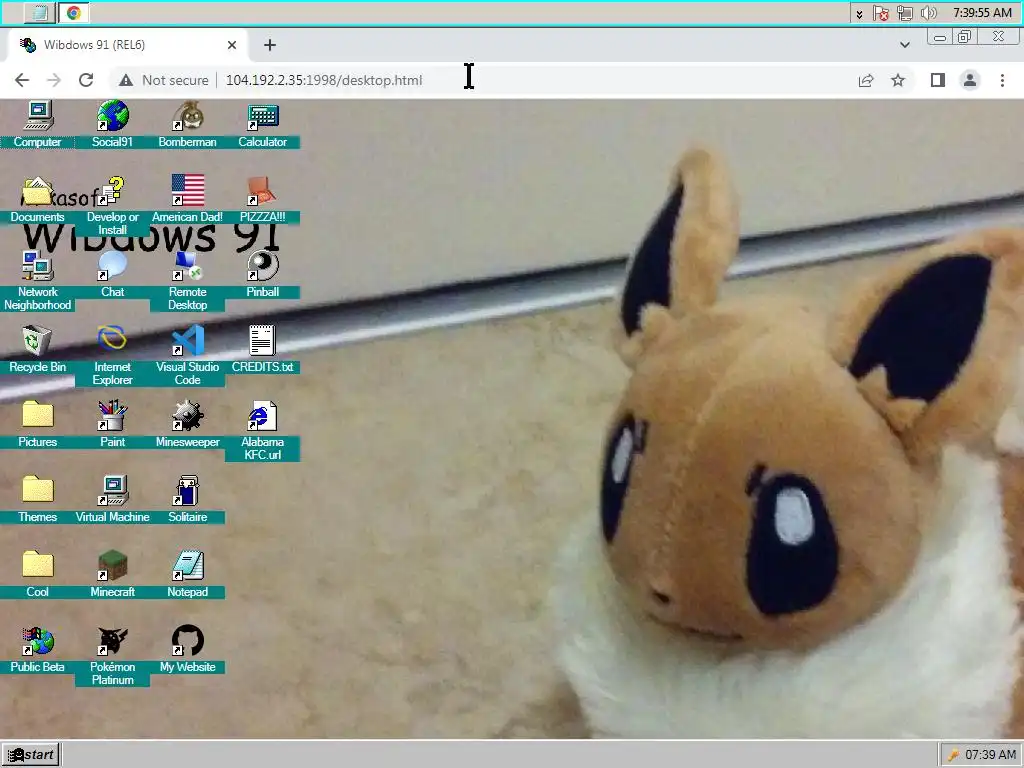Image resolution: width=1024 pixels, height=768 pixels.
Task: Launch the Virtual Machine icon
Action: pos(112,500)
